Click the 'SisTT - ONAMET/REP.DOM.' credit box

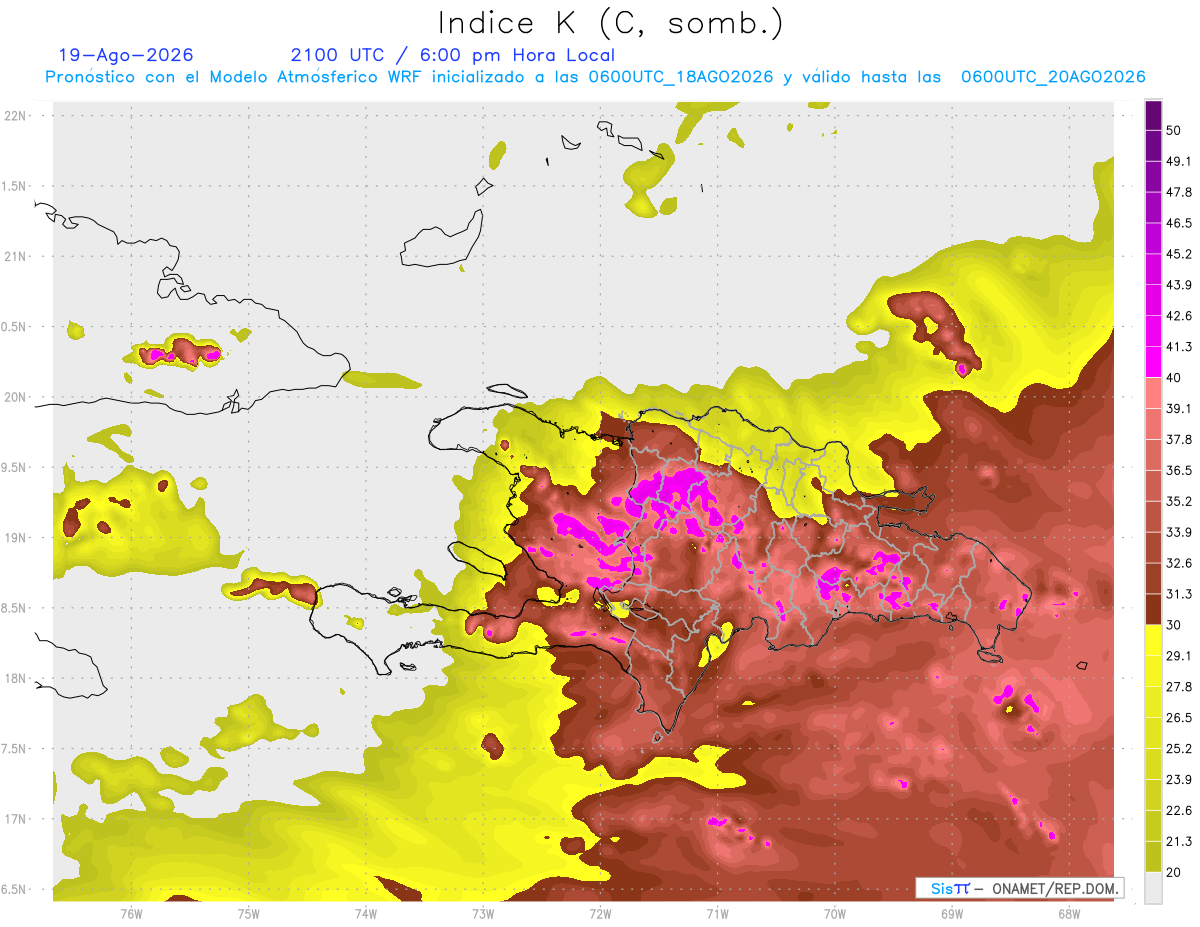pyautogui.click(x=1020, y=888)
